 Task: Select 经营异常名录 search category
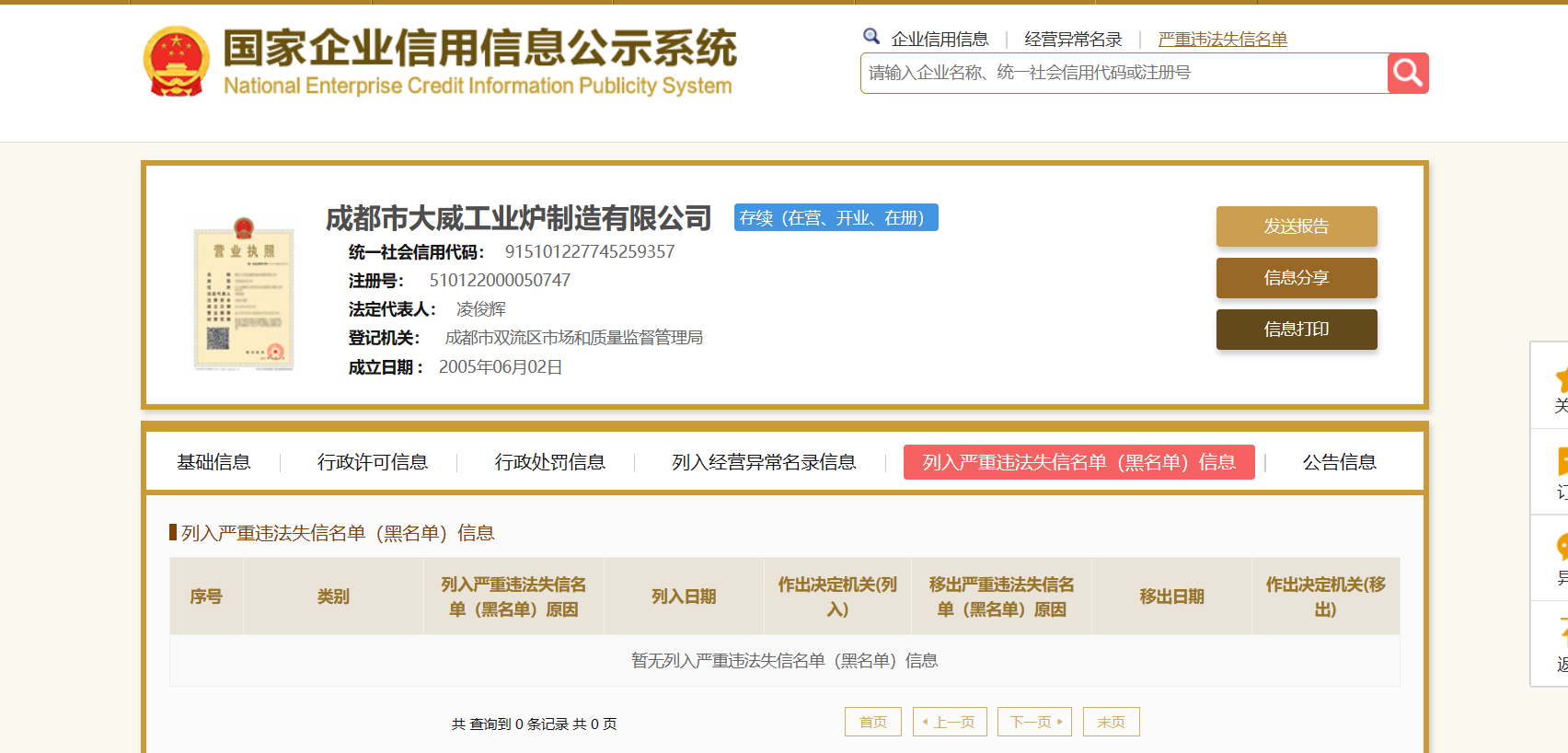(x=1073, y=39)
